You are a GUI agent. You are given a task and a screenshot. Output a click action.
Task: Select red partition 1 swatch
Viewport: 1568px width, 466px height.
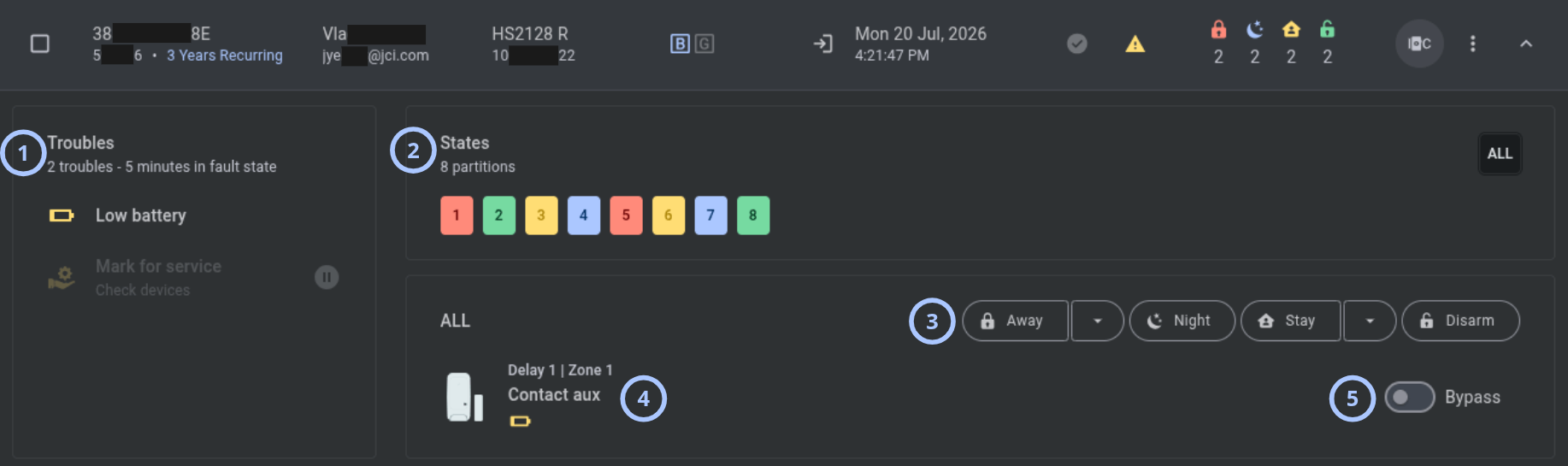[x=457, y=215]
